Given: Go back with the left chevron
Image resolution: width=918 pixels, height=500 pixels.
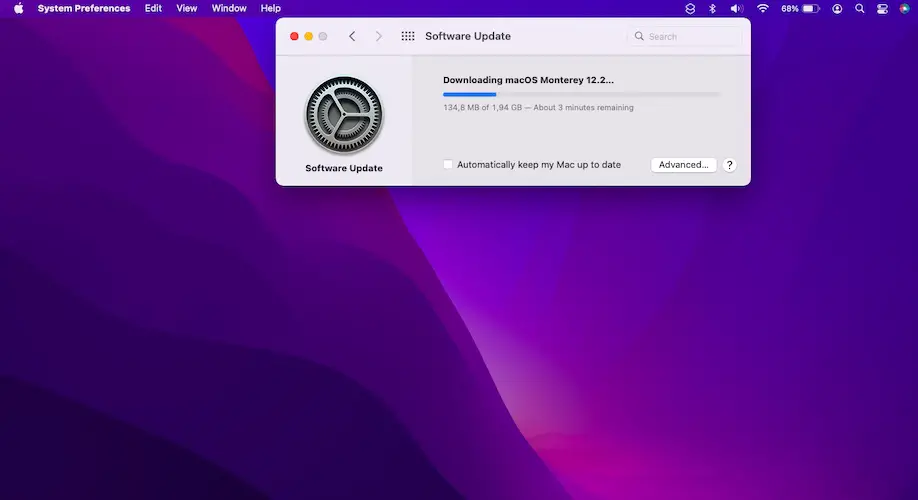Looking at the screenshot, I should pos(352,36).
